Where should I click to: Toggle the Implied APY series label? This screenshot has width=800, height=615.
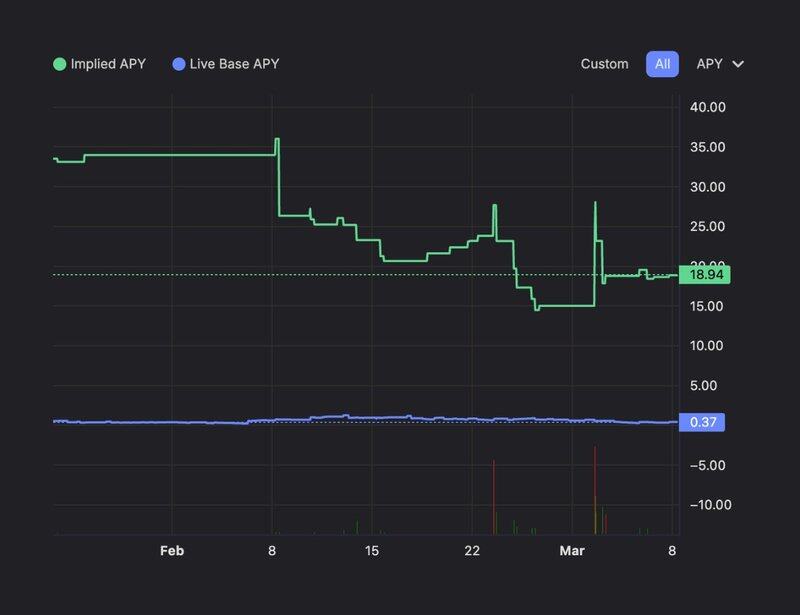pos(108,64)
